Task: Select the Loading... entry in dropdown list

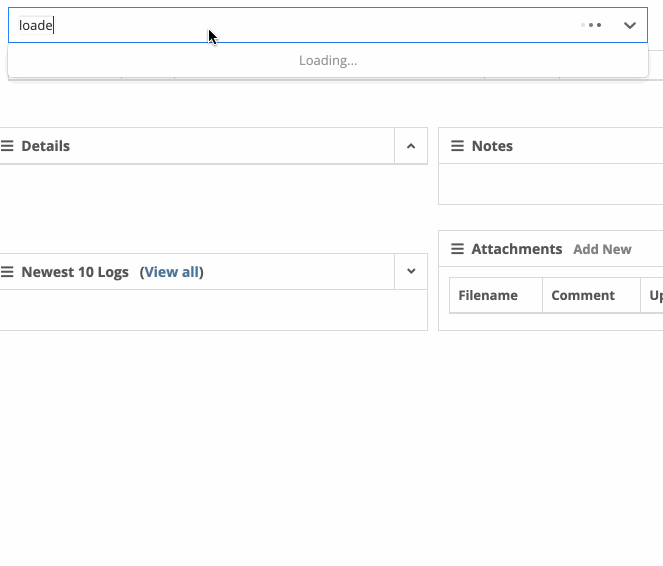Action: pyautogui.click(x=328, y=60)
